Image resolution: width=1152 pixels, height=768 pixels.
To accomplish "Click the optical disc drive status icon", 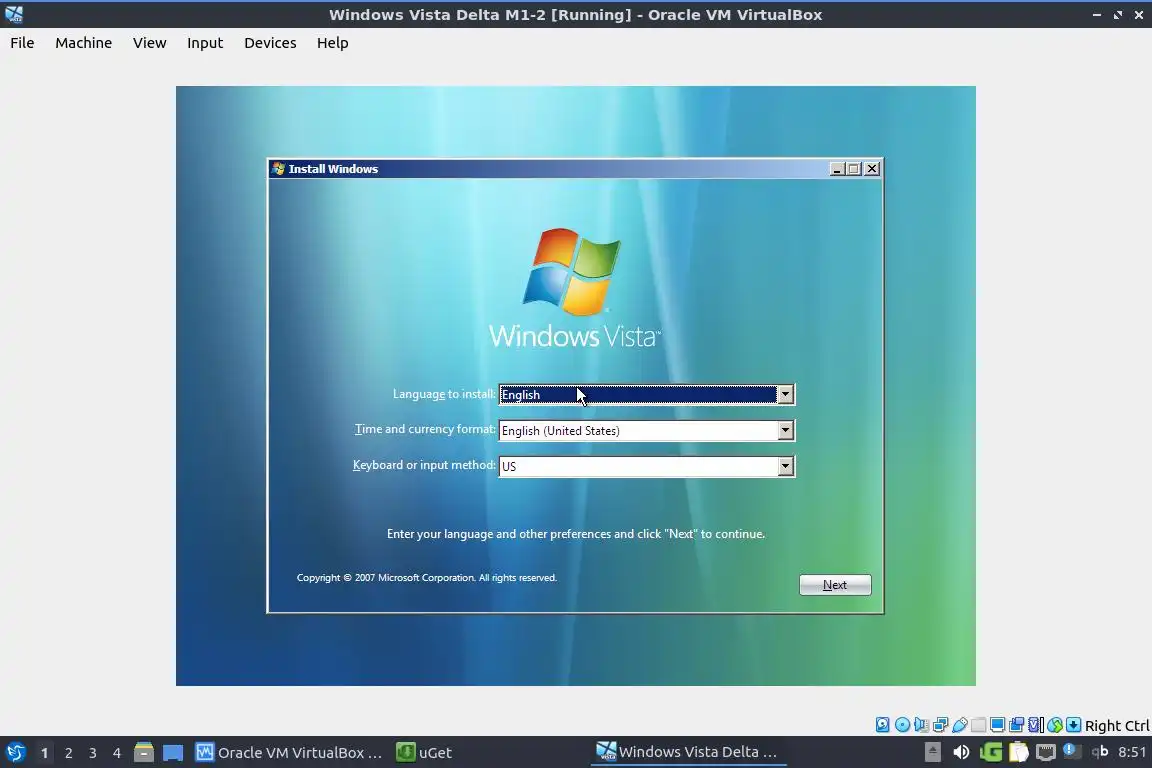I will [902, 725].
